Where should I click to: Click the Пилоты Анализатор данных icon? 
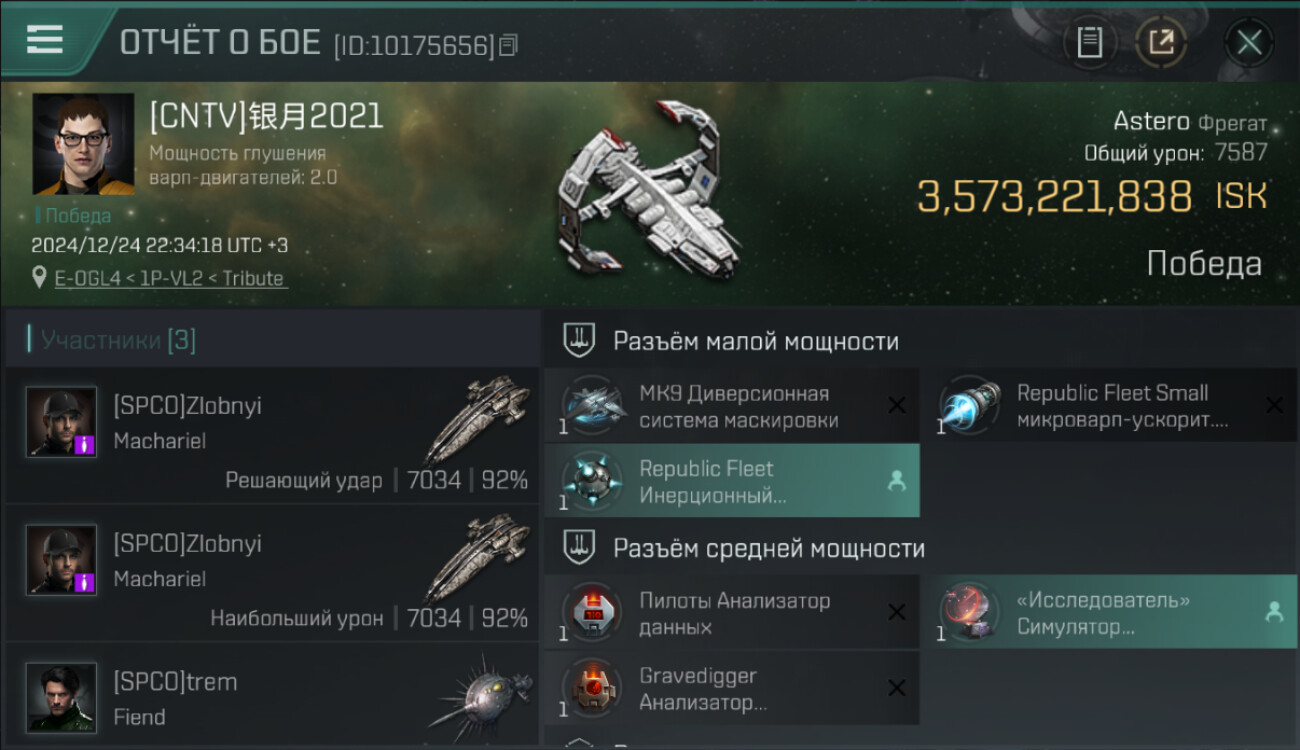tap(594, 613)
